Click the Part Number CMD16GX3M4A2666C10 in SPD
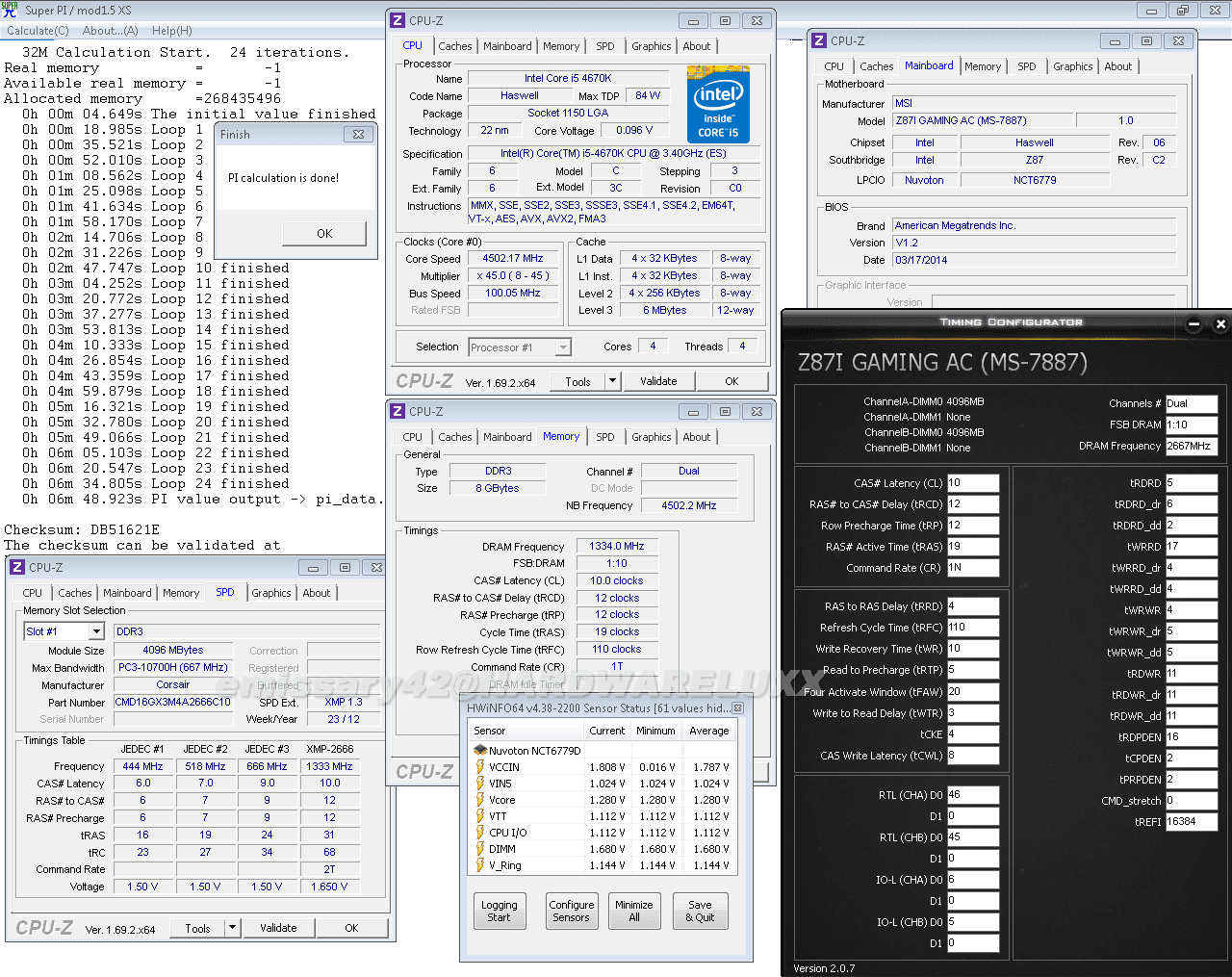This screenshot has height=977, width=1232. pos(173,703)
